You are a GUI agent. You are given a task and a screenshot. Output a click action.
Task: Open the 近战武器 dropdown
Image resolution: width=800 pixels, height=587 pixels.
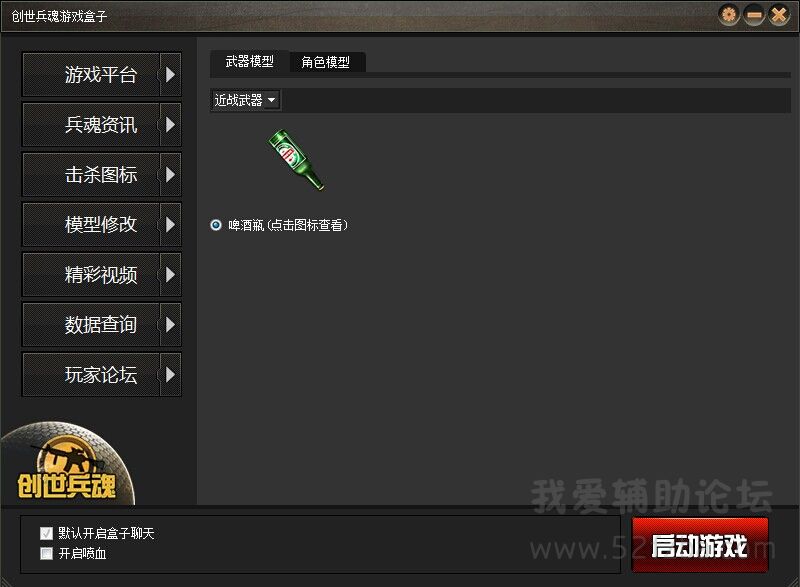click(x=245, y=100)
